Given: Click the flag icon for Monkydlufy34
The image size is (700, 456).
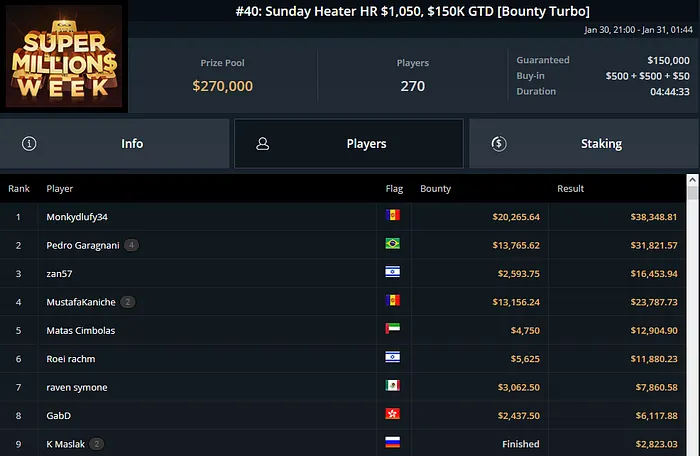Looking at the screenshot, I should pyautogui.click(x=393, y=216).
